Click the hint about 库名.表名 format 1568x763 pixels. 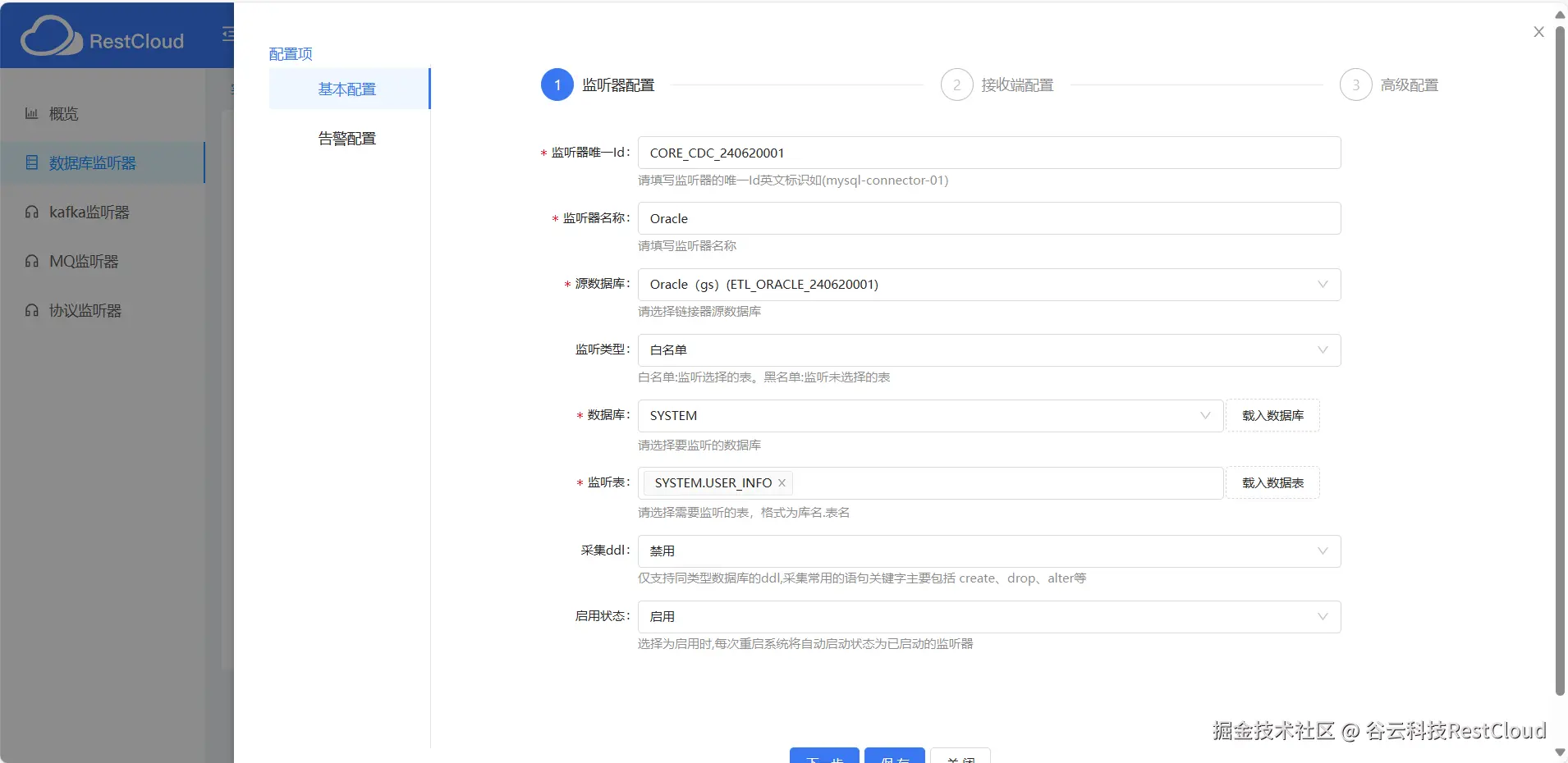[x=744, y=513]
